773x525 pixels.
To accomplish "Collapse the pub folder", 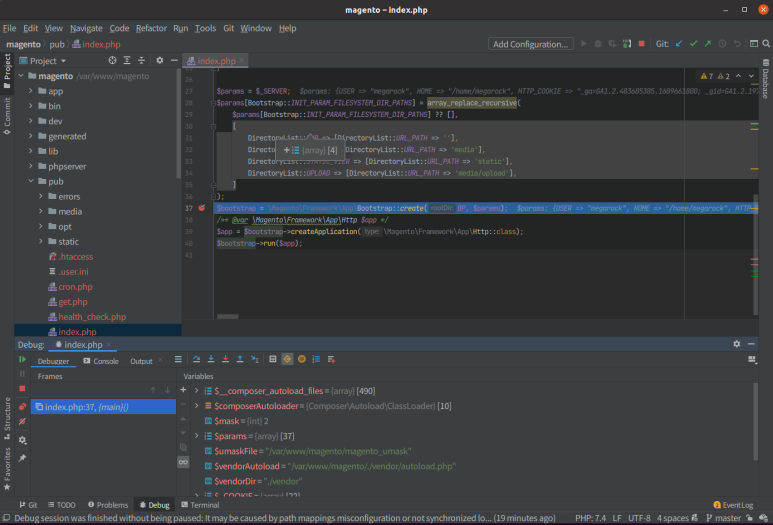I will coord(31,181).
